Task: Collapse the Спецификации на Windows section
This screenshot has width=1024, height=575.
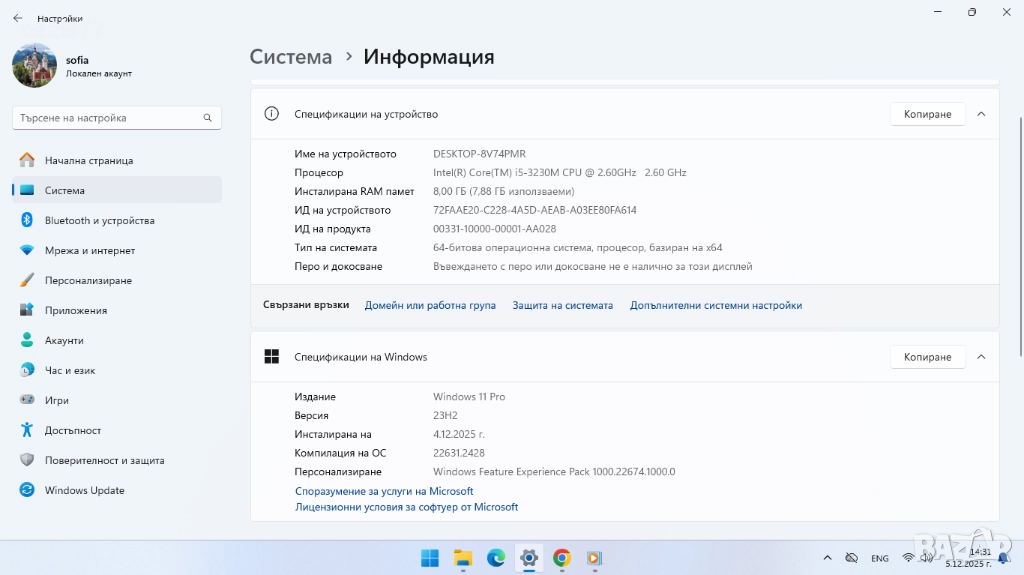Action: click(981, 357)
